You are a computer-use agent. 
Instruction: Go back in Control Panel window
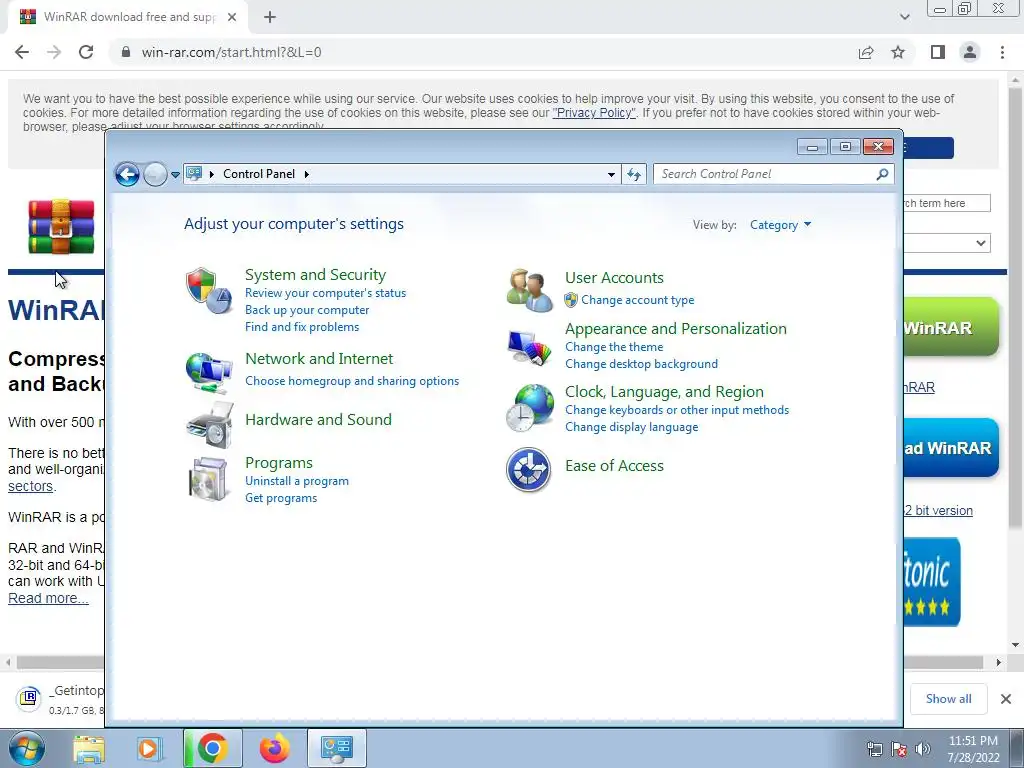point(127,174)
